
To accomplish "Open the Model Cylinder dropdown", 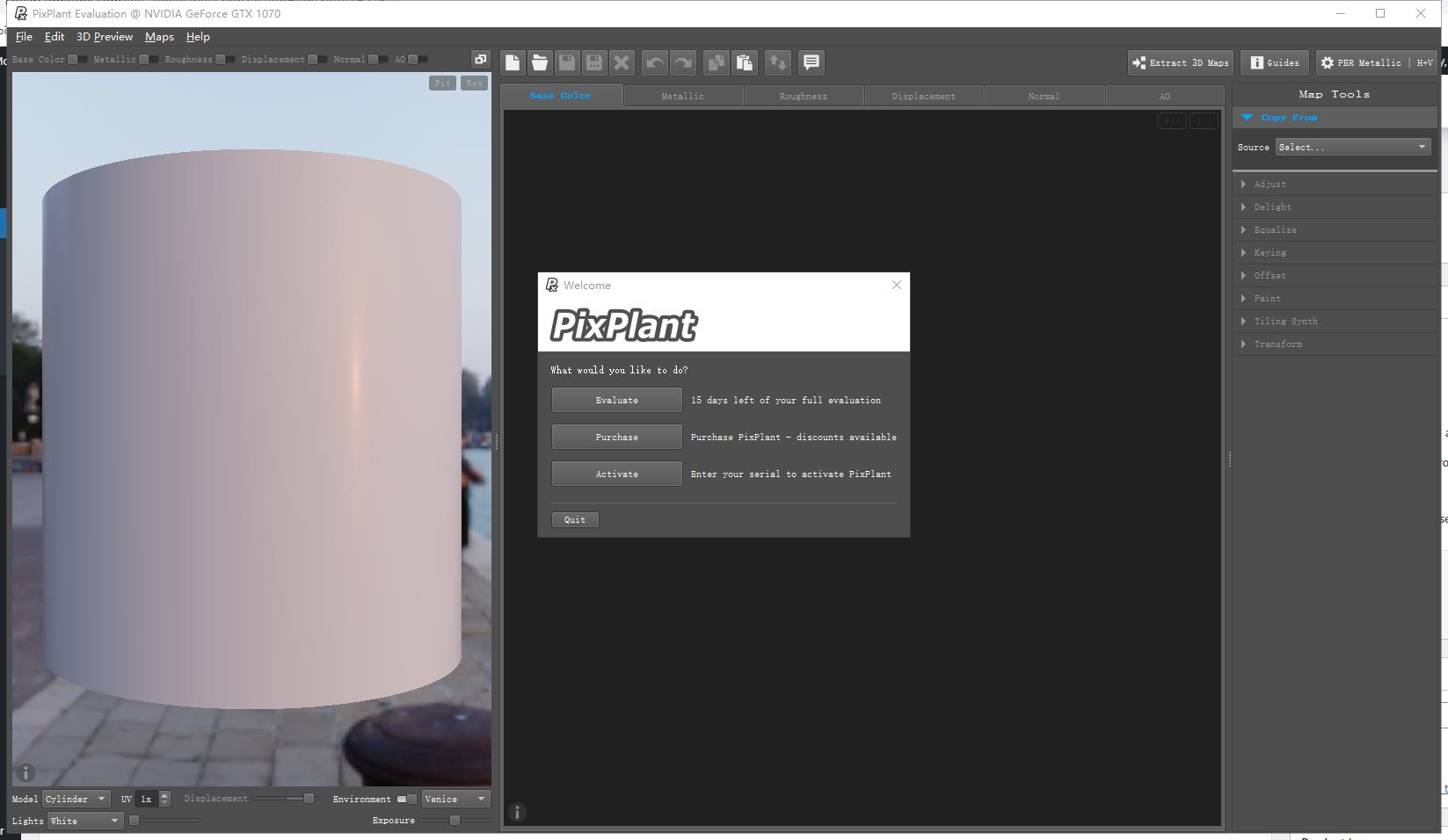I will tap(76, 799).
